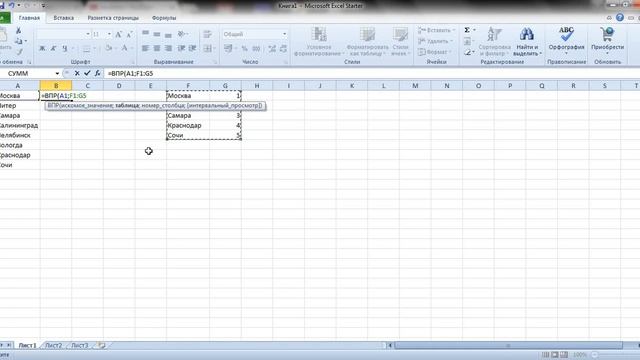
Task: Open the Name Box dropdown arrow
Action: (x=57, y=73)
